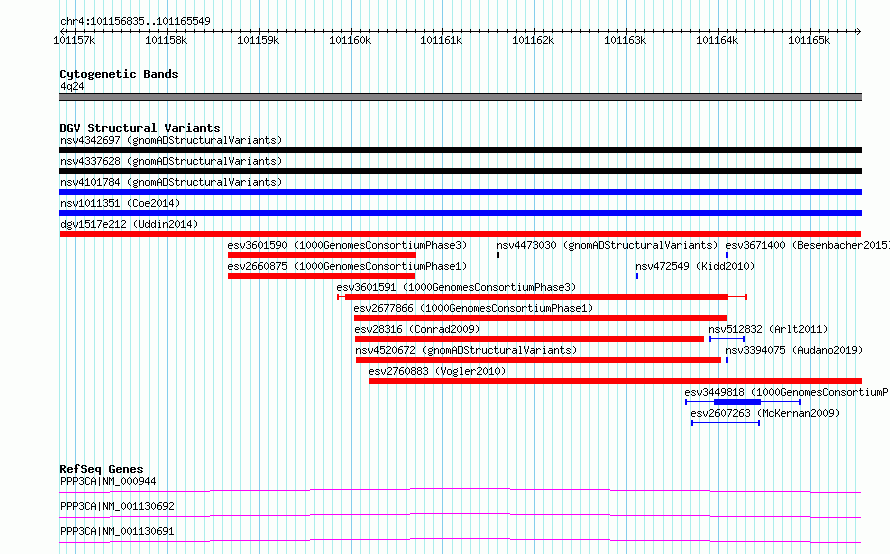
Task: Select nsv4520672 gnomAD variant label
Action: pos(466,350)
